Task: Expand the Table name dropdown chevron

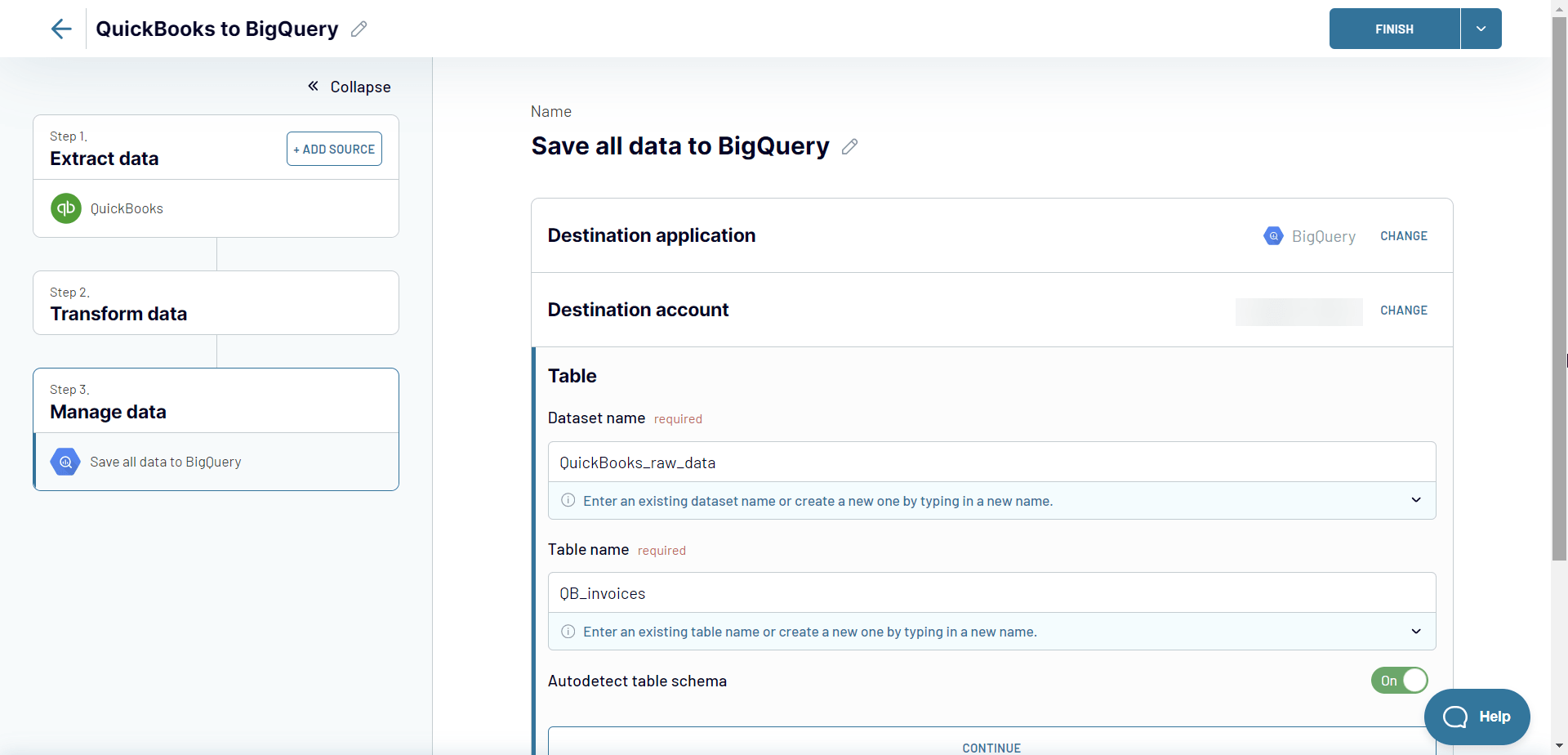Action: coord(1416,632)
